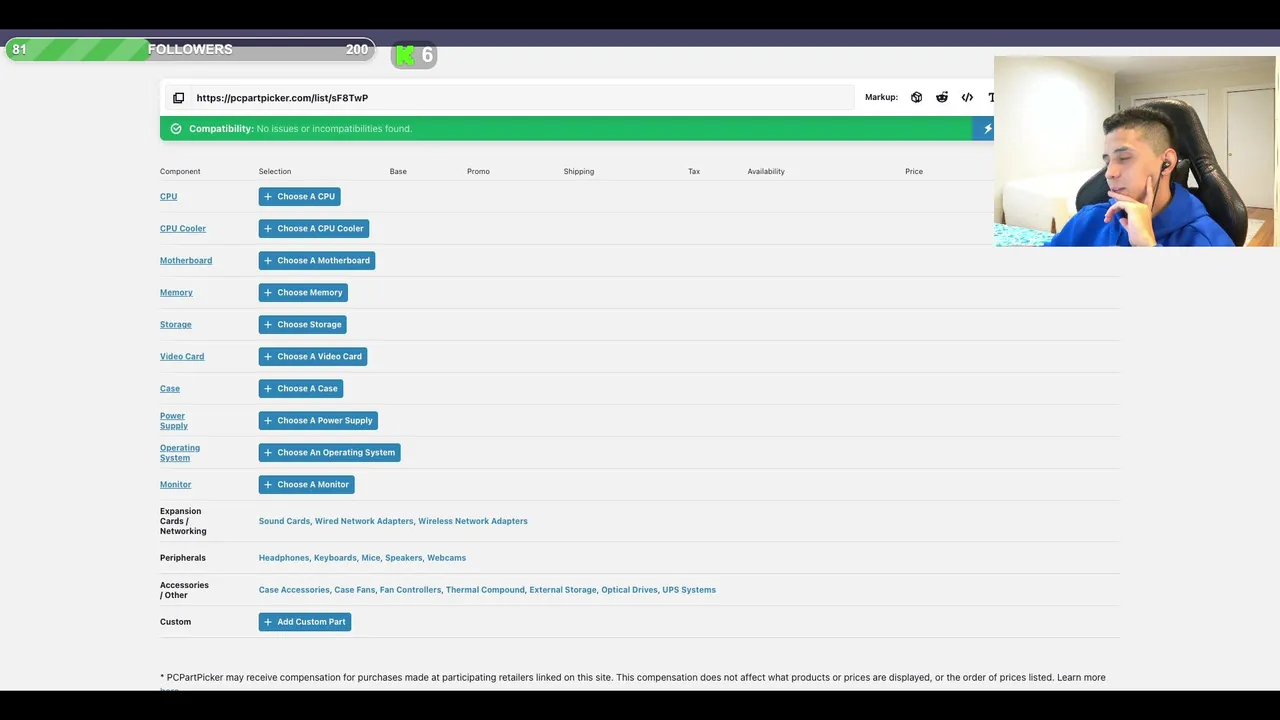
Task: Open the Motherboard component link
Action: 186,260
